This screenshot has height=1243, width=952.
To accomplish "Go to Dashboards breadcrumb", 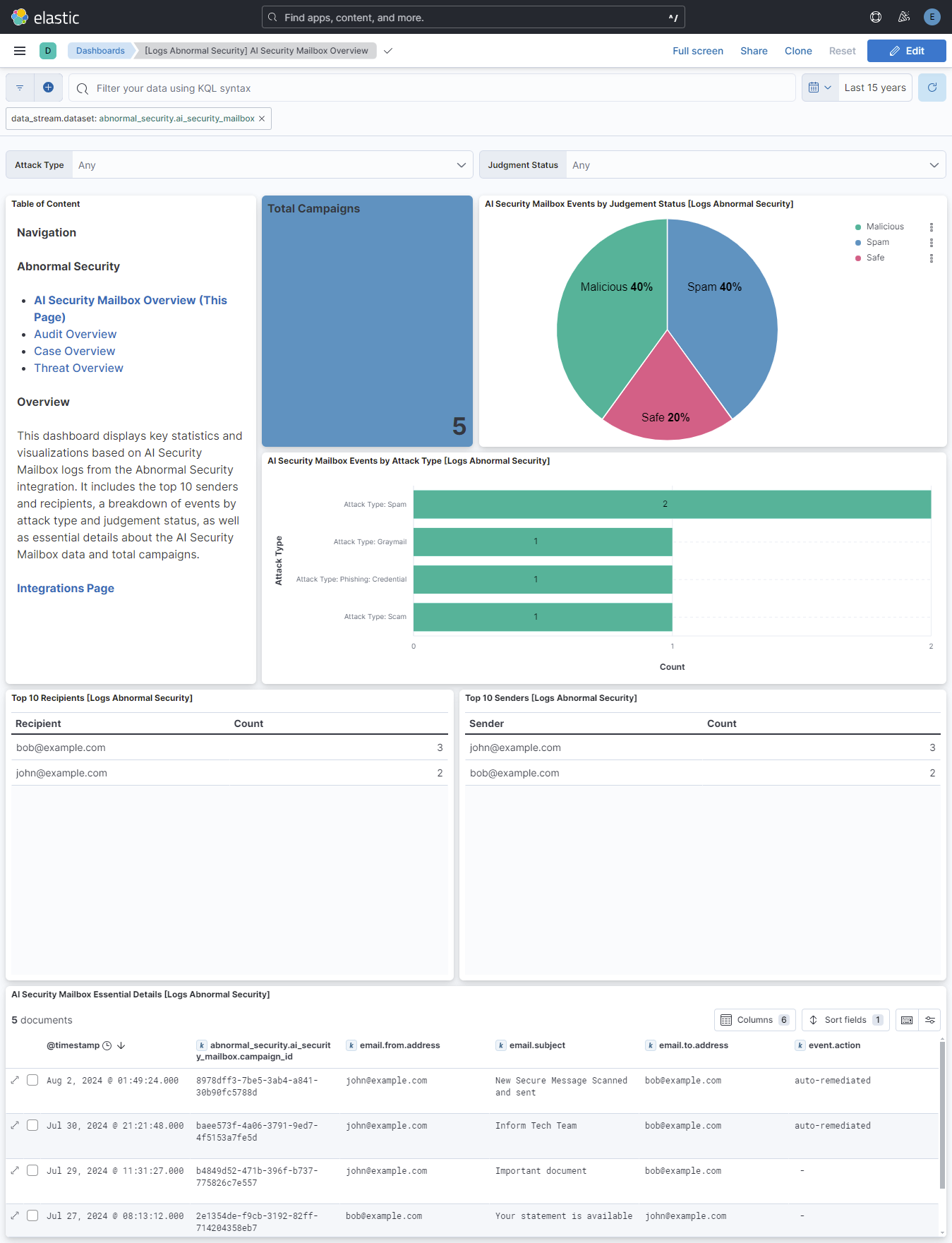I will tap(100, 51).
